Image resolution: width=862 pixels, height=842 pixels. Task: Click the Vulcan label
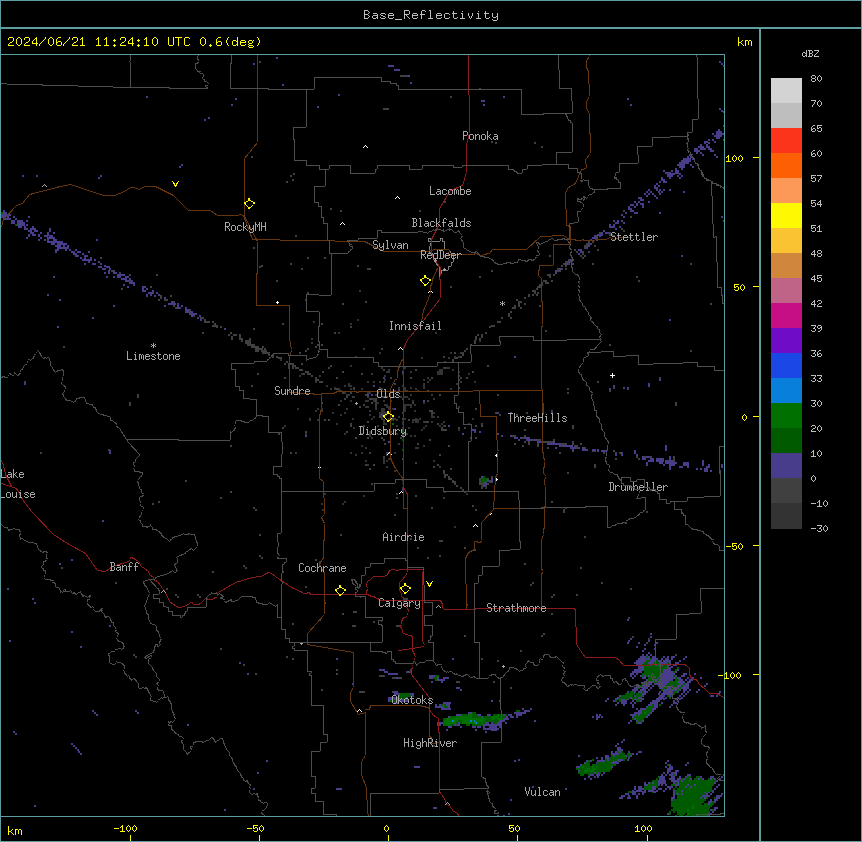pyautogui.click(x=542, y=792)
